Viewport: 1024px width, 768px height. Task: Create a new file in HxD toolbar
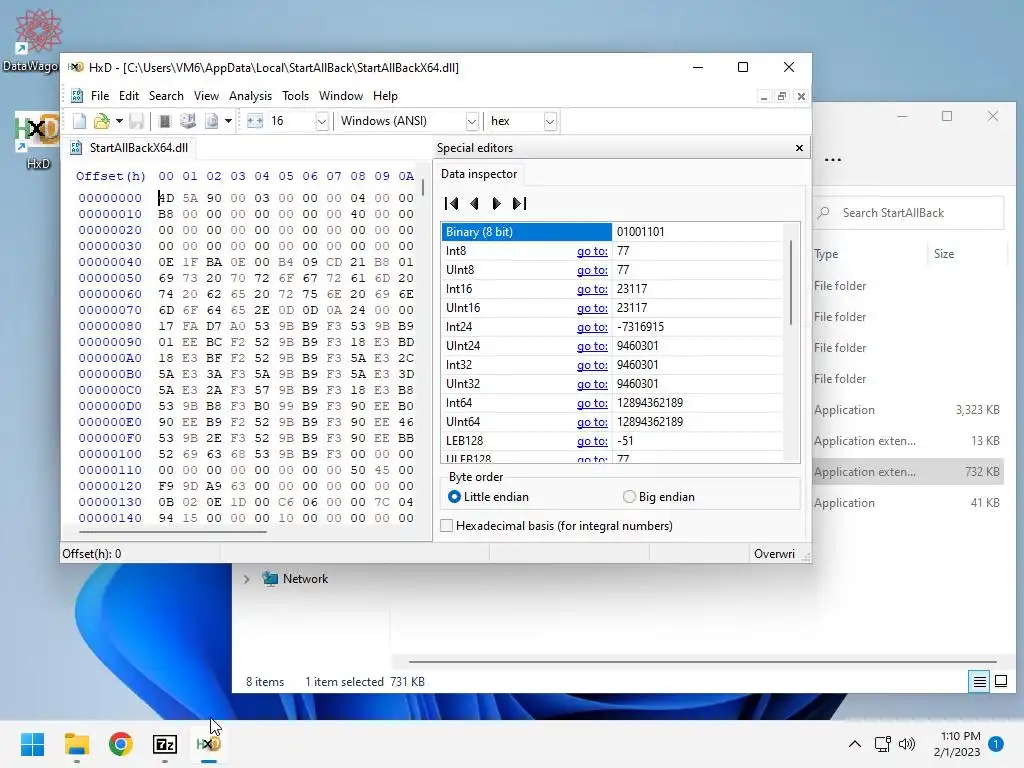pos(79,121)
